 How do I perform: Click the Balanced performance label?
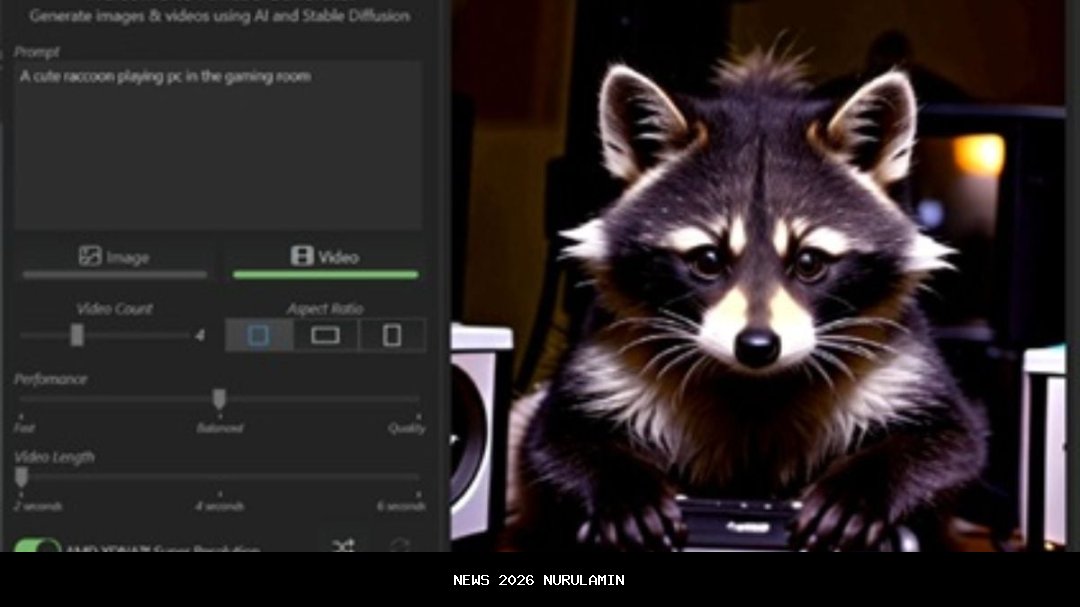219,428
